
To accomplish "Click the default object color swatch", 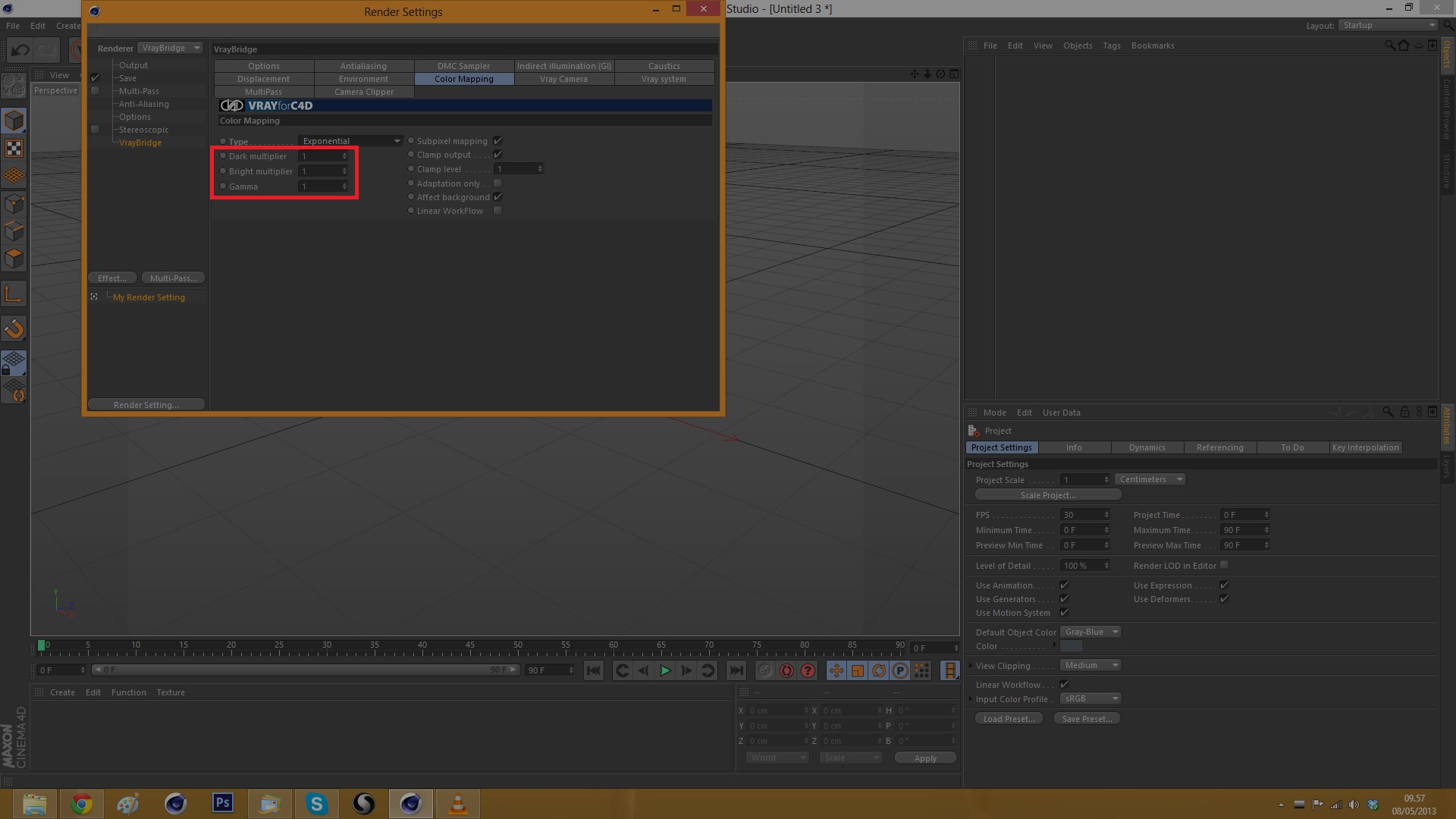I will click(x=1071, y=646).
